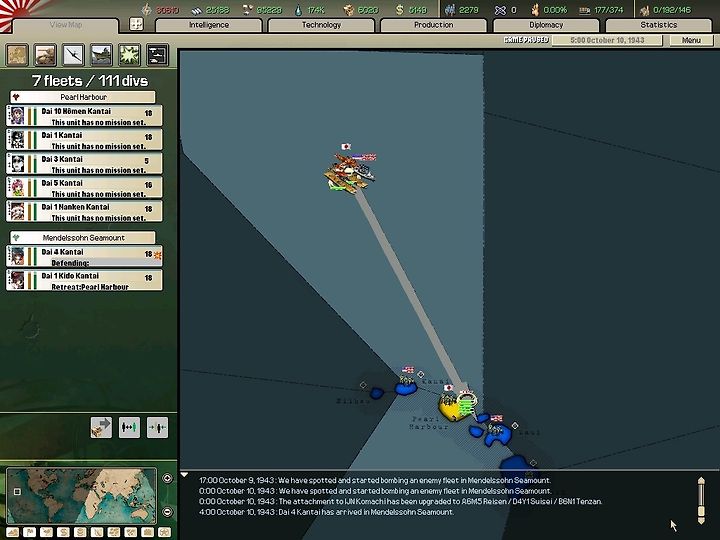
Task: Click the Dai 4 Kantai arrived message
Action: 326,512
